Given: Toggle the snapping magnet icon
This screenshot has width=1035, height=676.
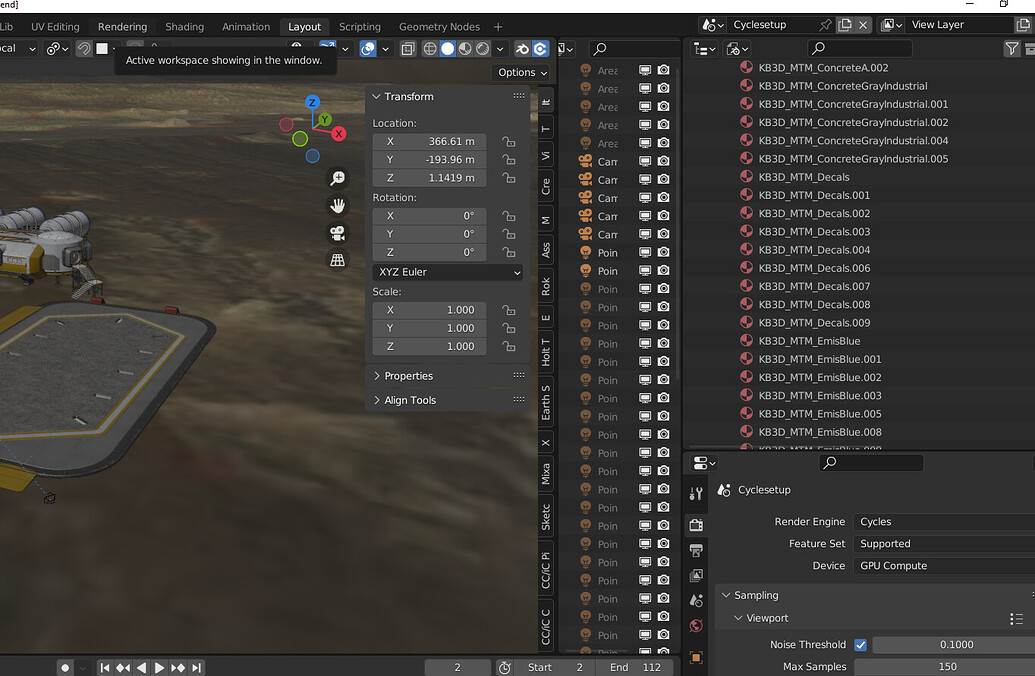Looking at the screenshot, I should pyautogui.click(x=85, y=48).
